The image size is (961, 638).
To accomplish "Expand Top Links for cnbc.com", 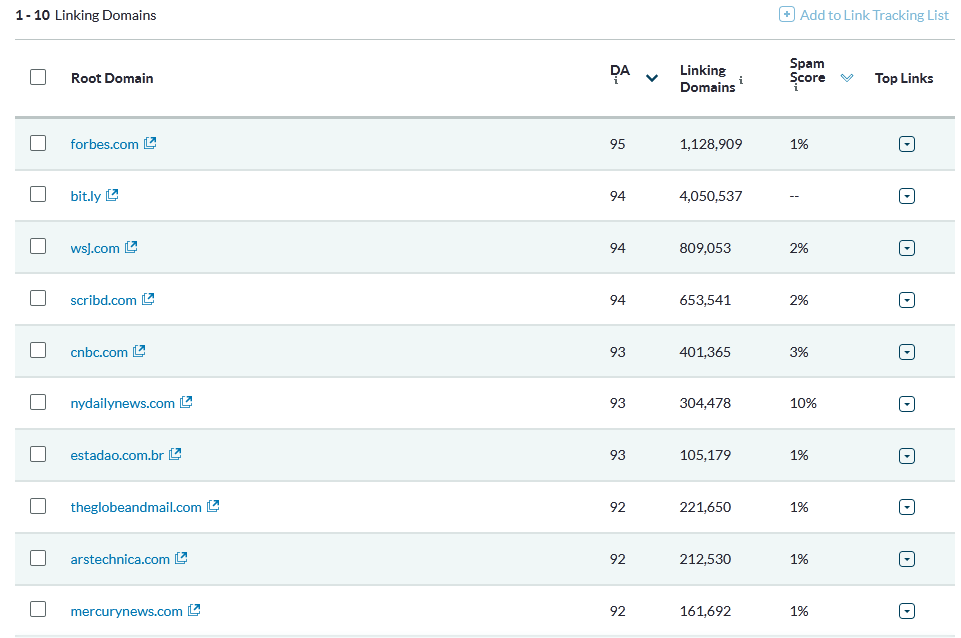I will pos(907,352).
